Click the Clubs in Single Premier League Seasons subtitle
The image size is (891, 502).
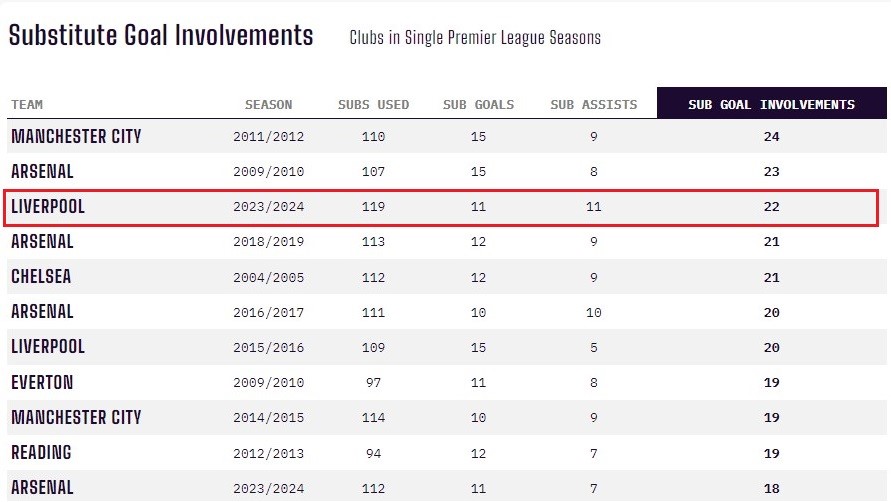pyautogui.click(x=475, y=39)
